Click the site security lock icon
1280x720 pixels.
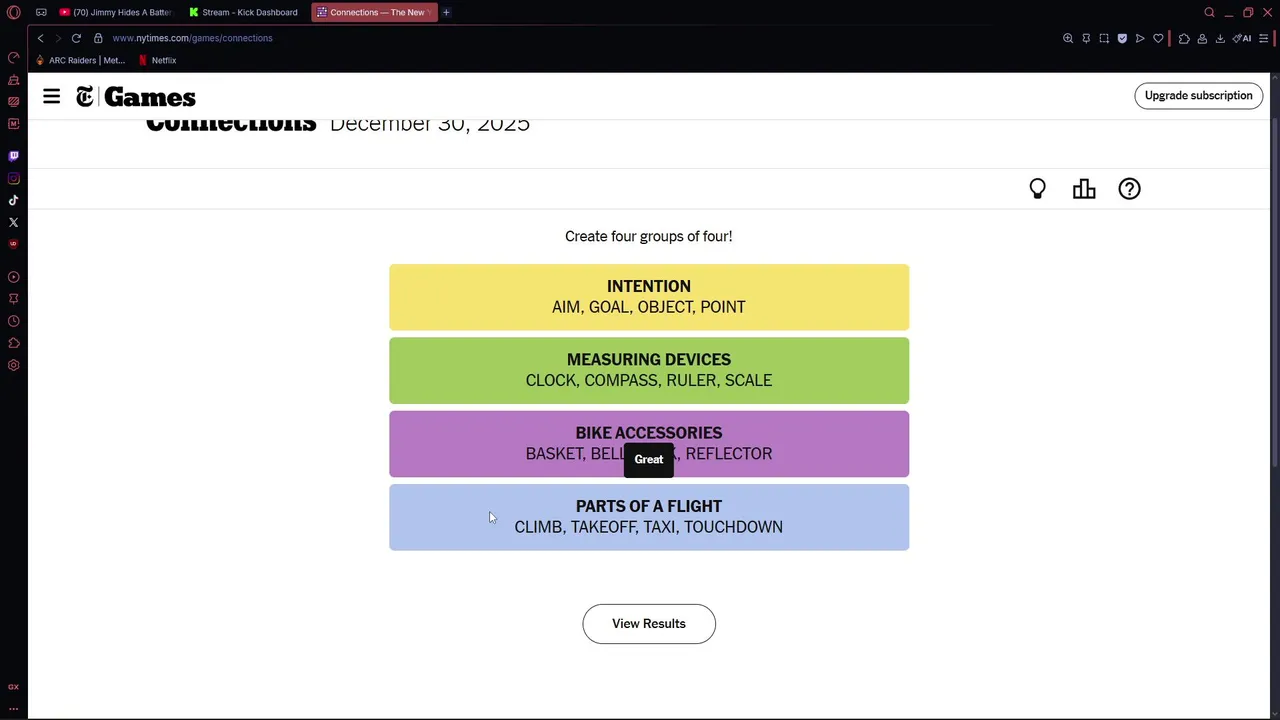98,38
